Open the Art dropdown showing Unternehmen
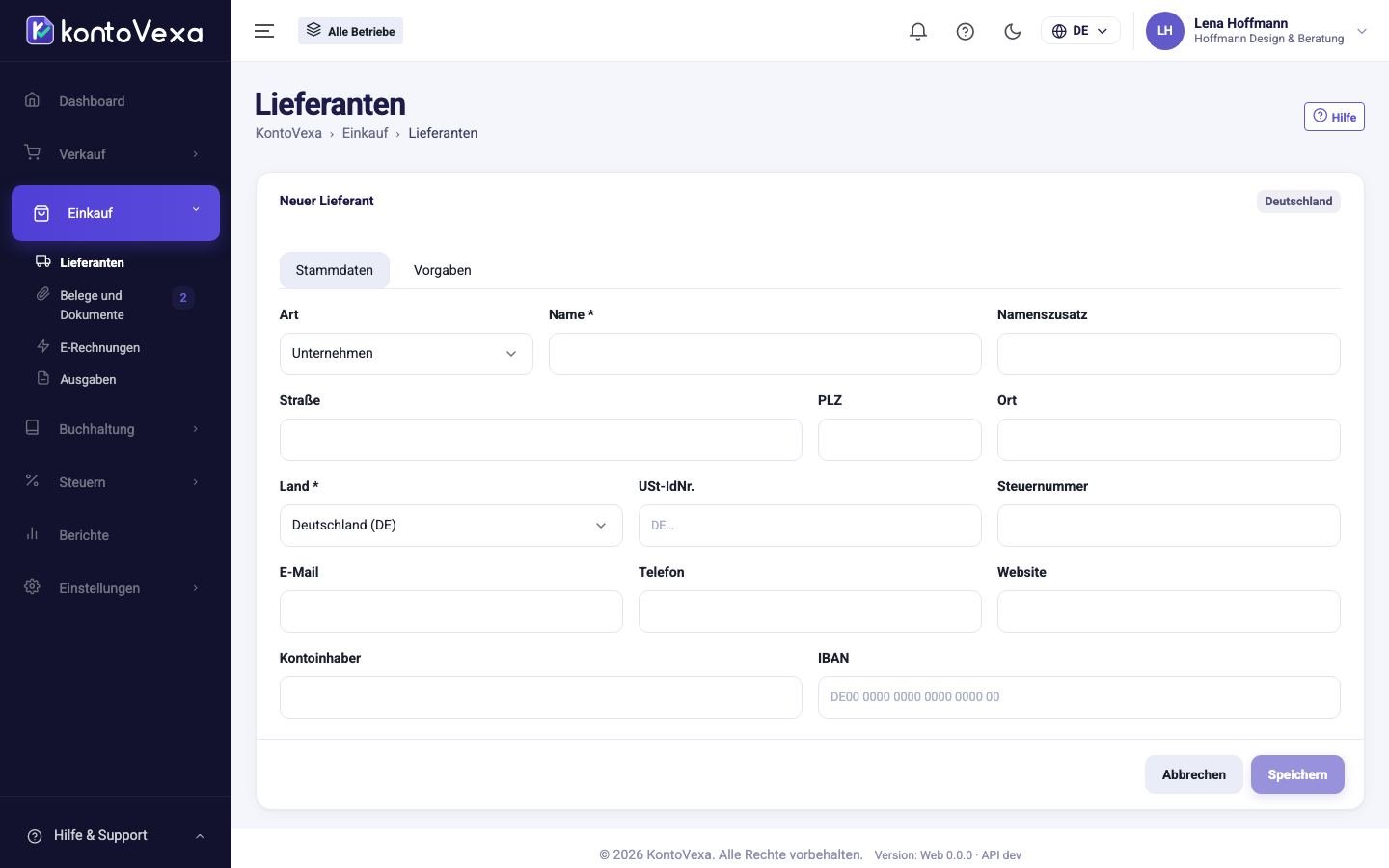Screen dimensions: 1389x868 406,354
